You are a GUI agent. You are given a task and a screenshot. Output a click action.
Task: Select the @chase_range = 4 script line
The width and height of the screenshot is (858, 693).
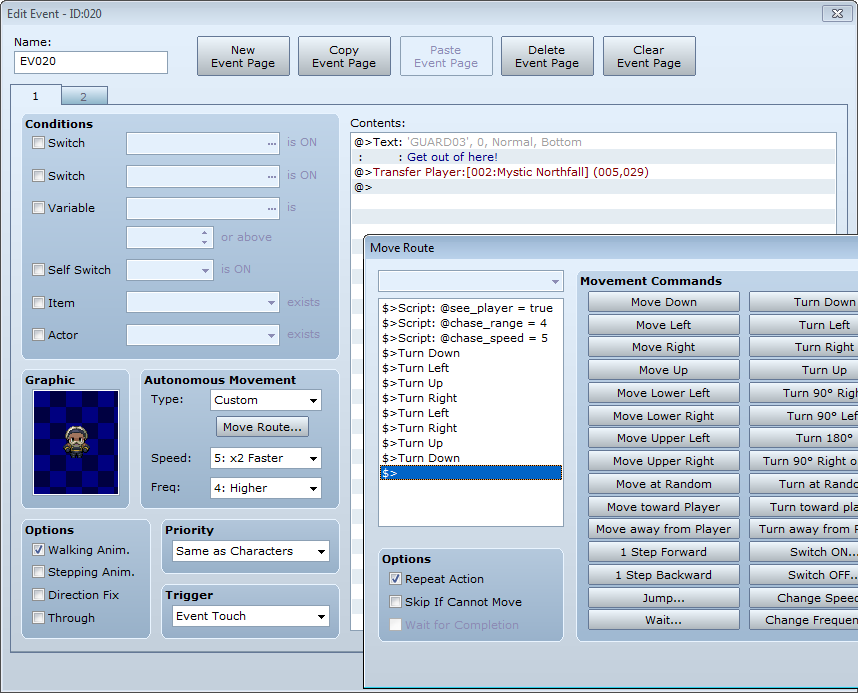(471, 323)
